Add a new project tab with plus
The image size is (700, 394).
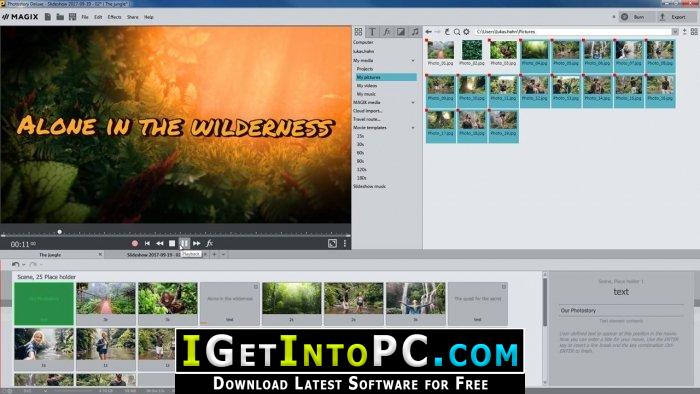point(214,254)
